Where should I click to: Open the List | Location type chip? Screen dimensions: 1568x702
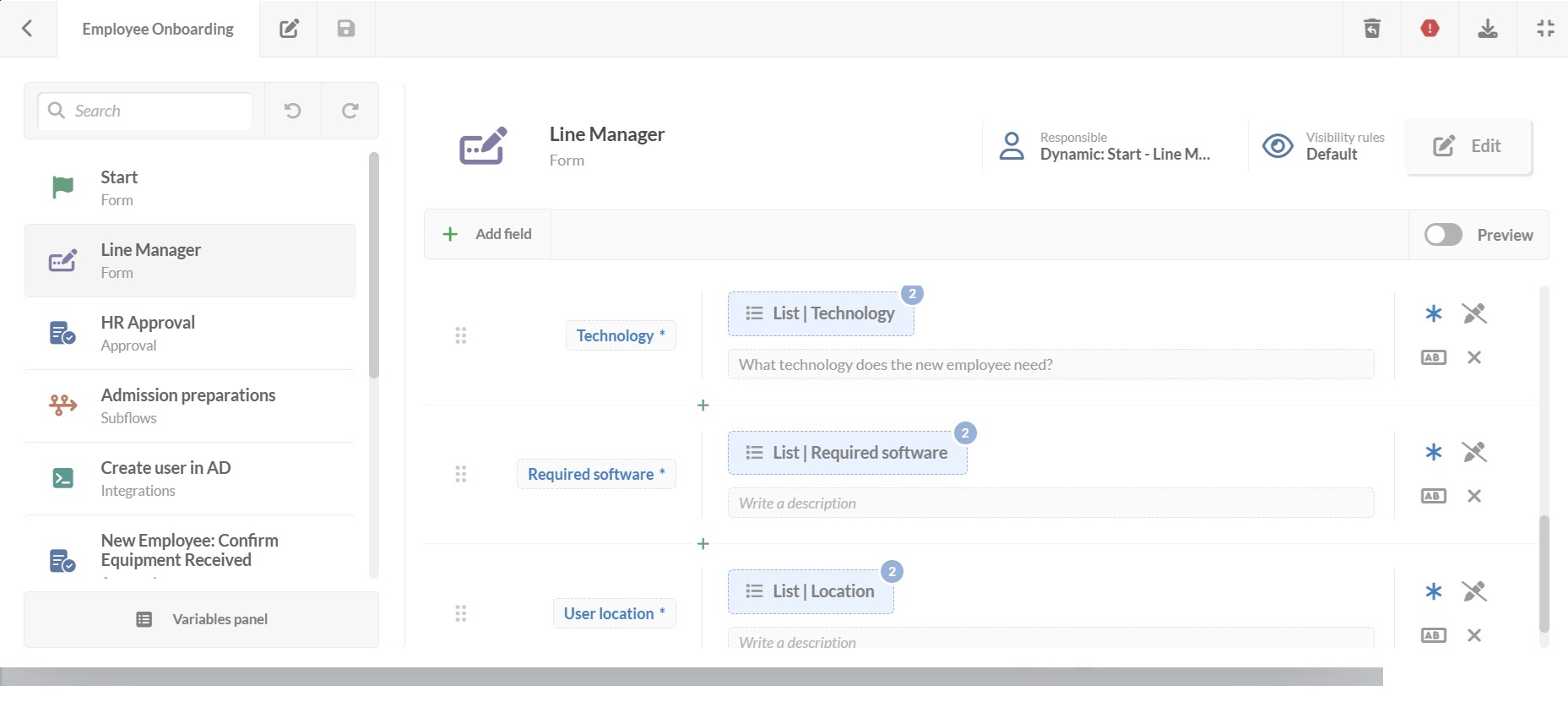[x=811, y=591]
